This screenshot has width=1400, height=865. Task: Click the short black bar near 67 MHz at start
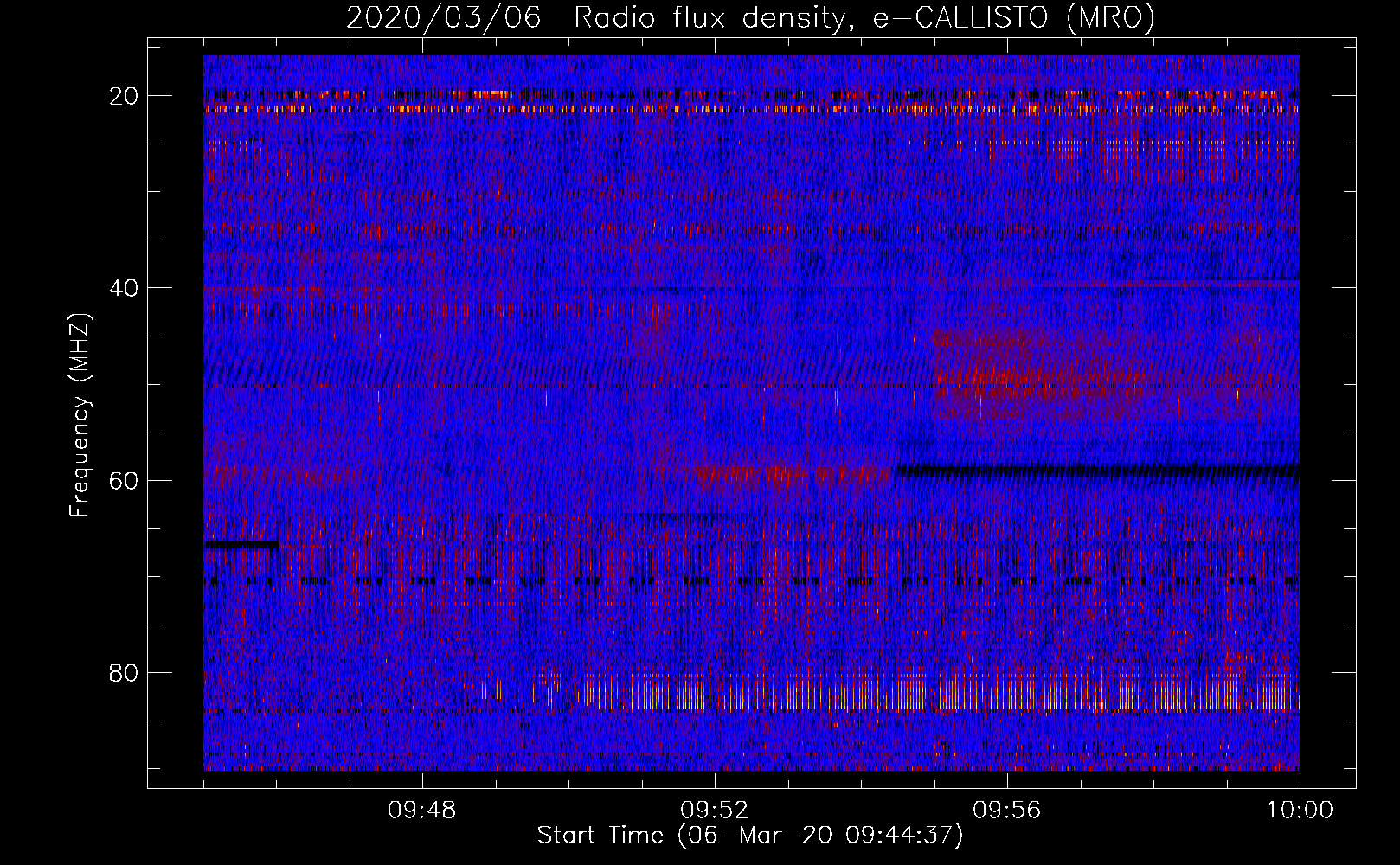[x=241, y=545]
